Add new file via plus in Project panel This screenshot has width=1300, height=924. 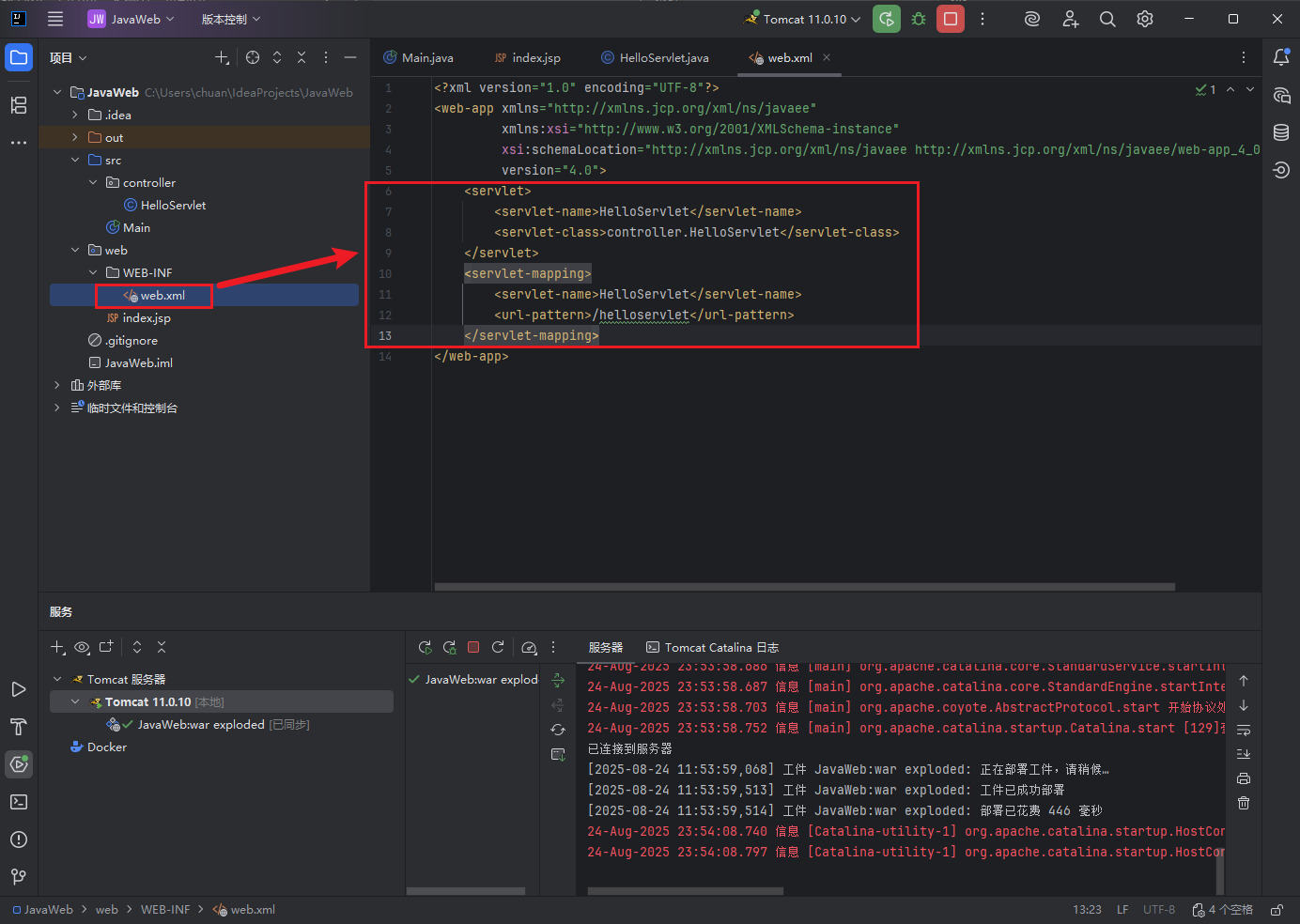[x=222, y=57]
